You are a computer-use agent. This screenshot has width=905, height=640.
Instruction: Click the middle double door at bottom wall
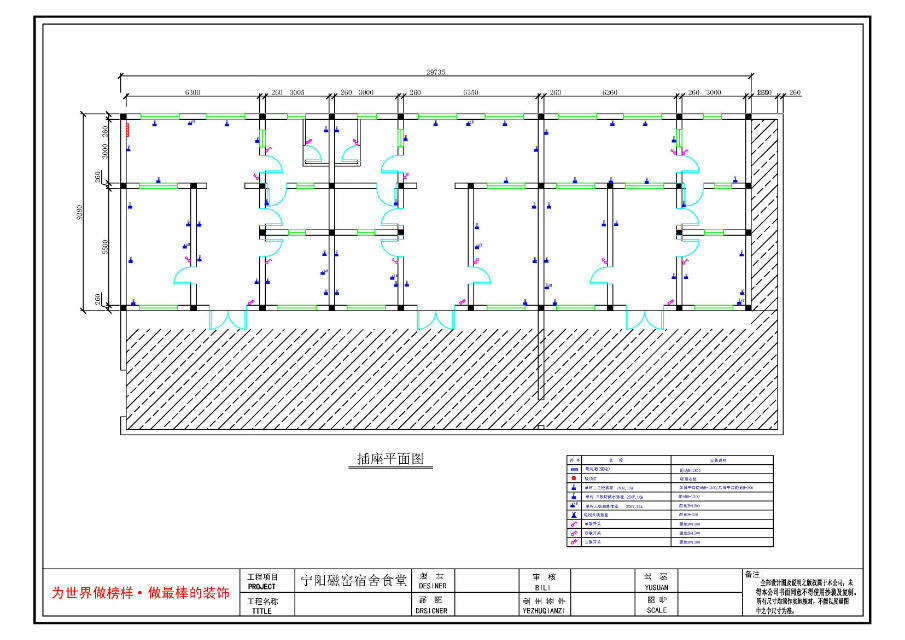pos(435,319)
